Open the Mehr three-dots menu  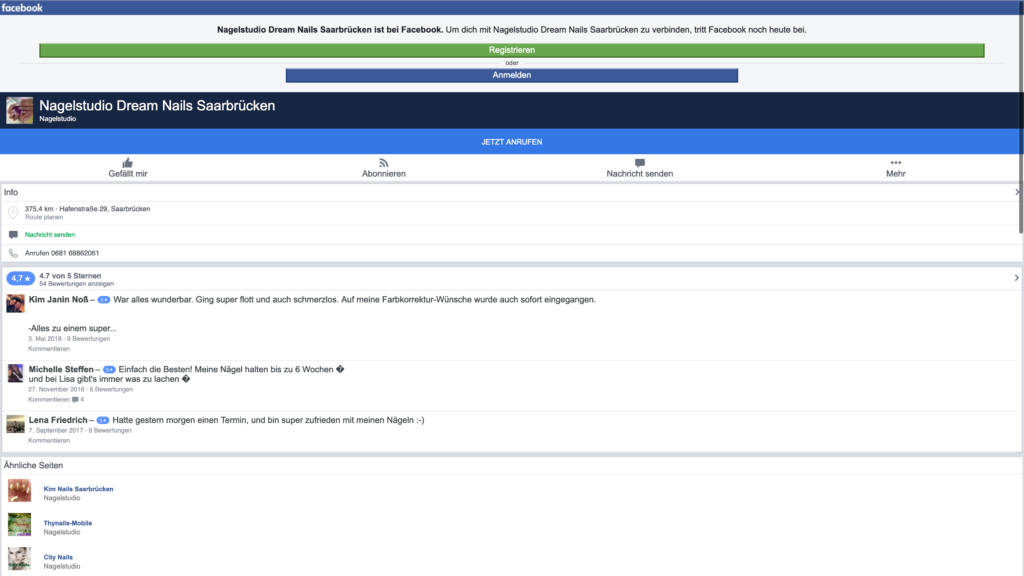(895, 163)
